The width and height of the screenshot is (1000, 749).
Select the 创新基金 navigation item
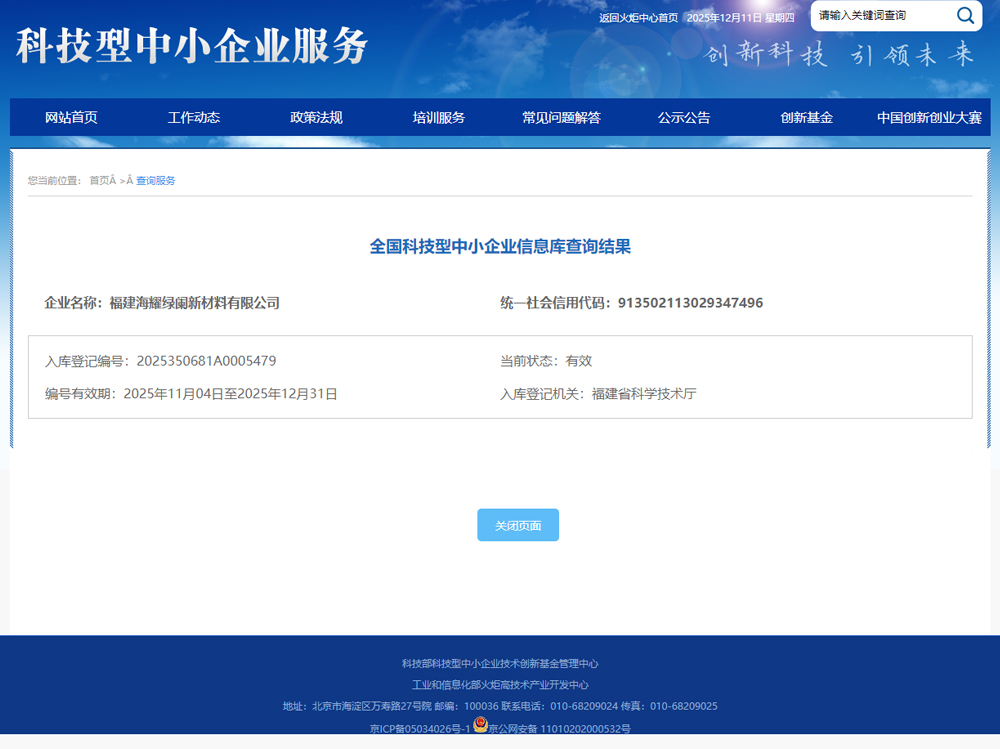tap(806, 117)
